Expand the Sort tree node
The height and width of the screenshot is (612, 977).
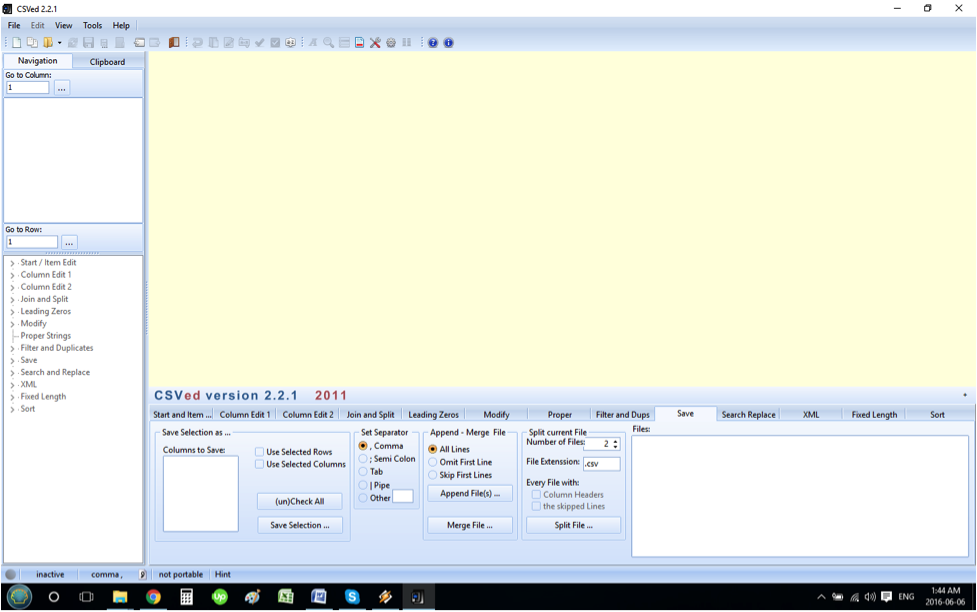12,409
